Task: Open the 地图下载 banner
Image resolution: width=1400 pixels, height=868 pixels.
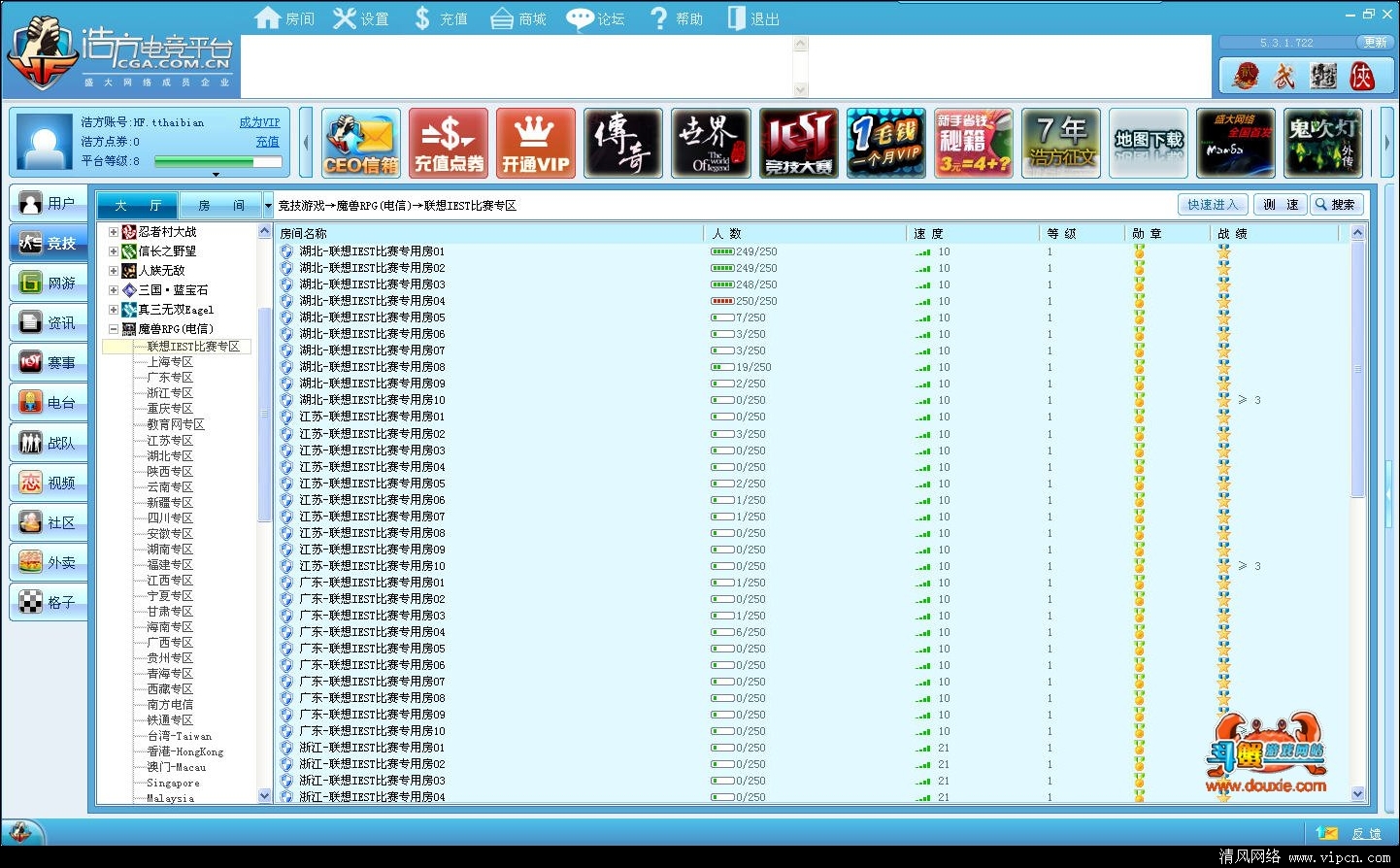Action: click(1148, 144)
